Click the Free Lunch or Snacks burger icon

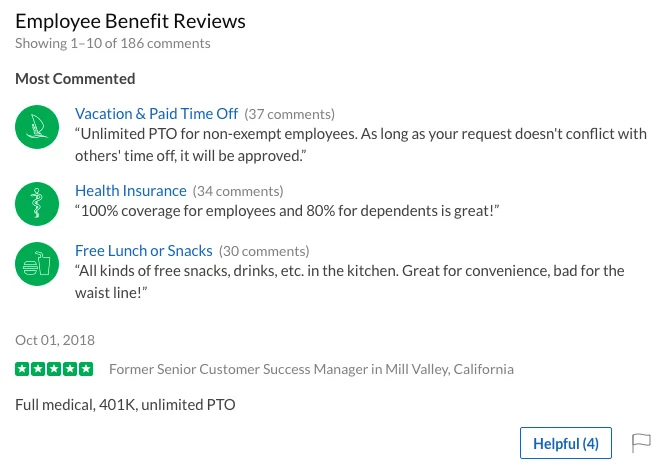point(37,264)
